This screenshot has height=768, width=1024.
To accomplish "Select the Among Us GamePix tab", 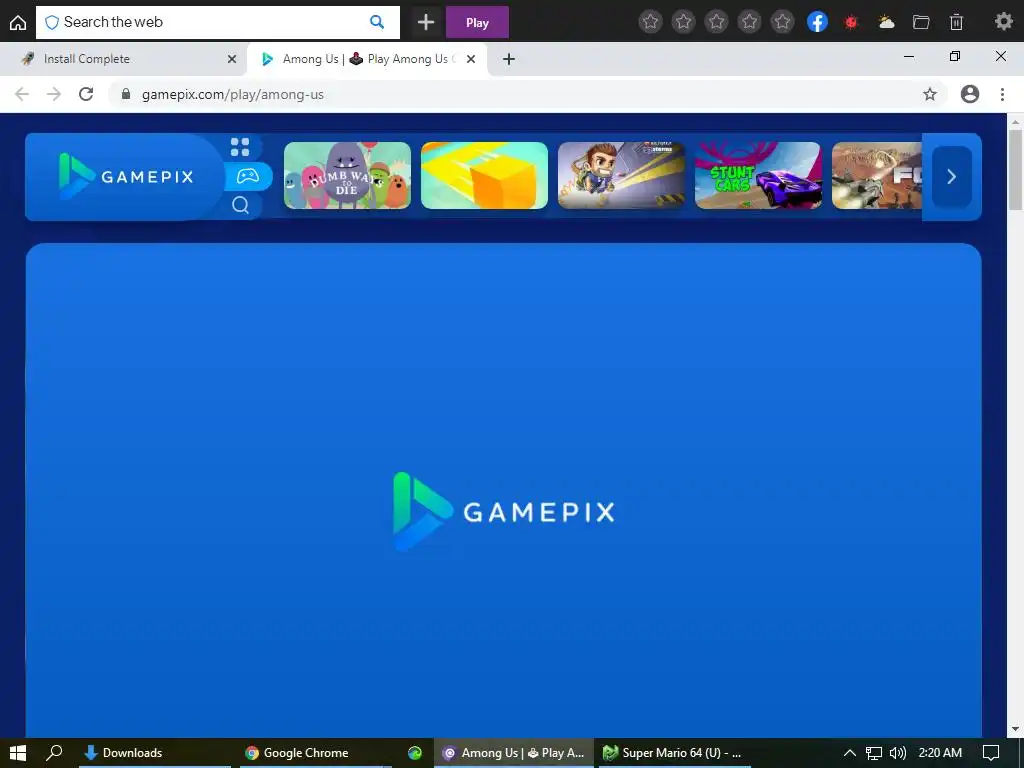I will 368,59.
